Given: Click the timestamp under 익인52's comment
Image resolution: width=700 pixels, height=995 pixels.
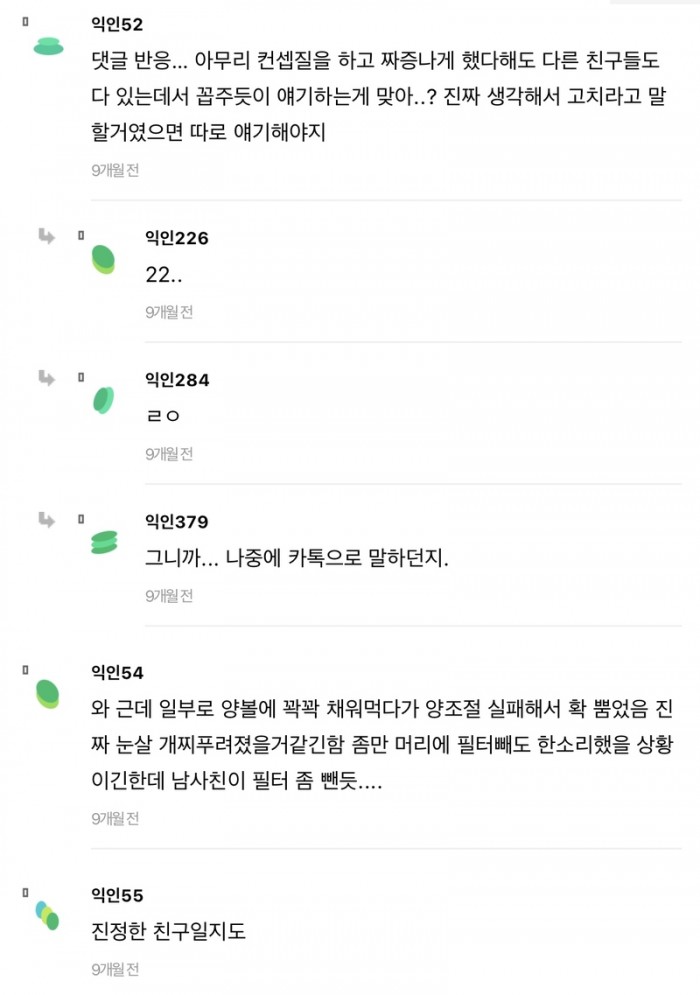Looking at the screenshot, I should click(x=115, y=170).
